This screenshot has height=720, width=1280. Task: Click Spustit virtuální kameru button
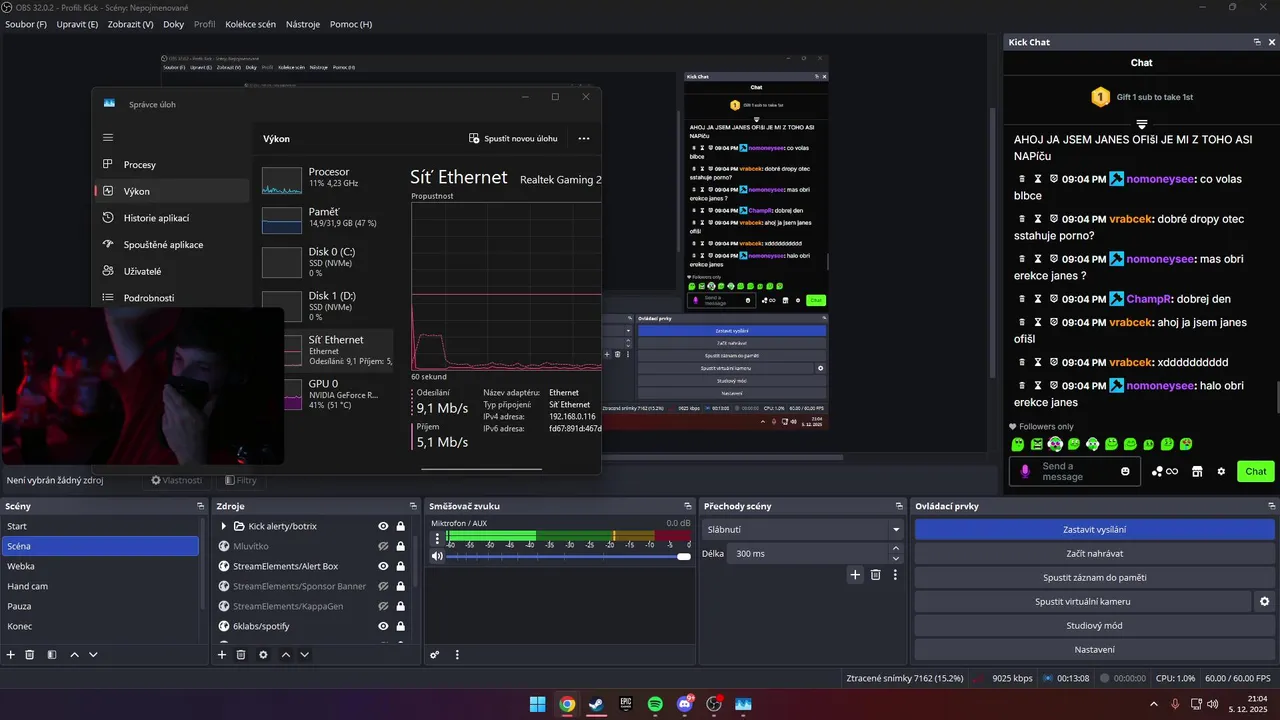pos(1082,601)
